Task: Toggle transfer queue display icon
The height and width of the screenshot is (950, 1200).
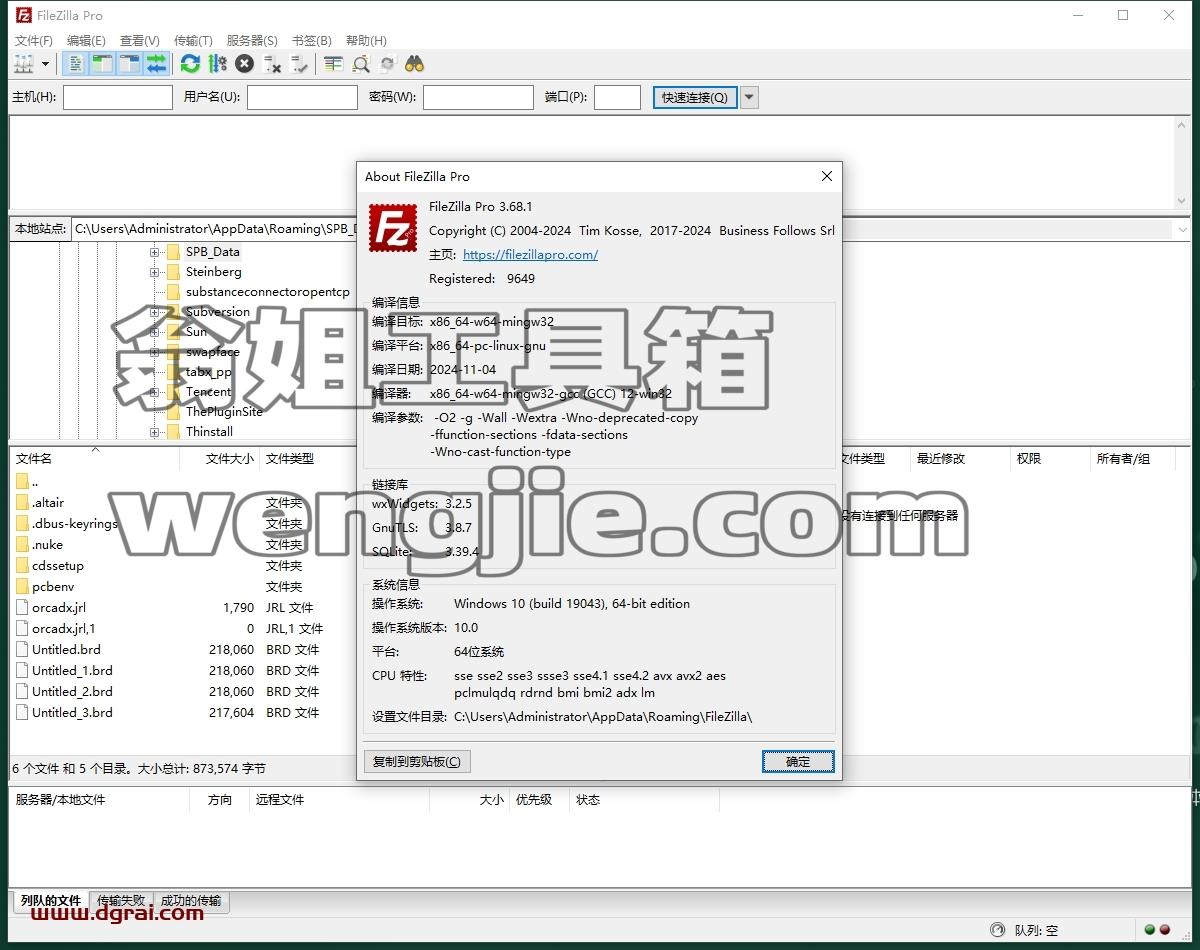Action: click(x=156, y=64)
